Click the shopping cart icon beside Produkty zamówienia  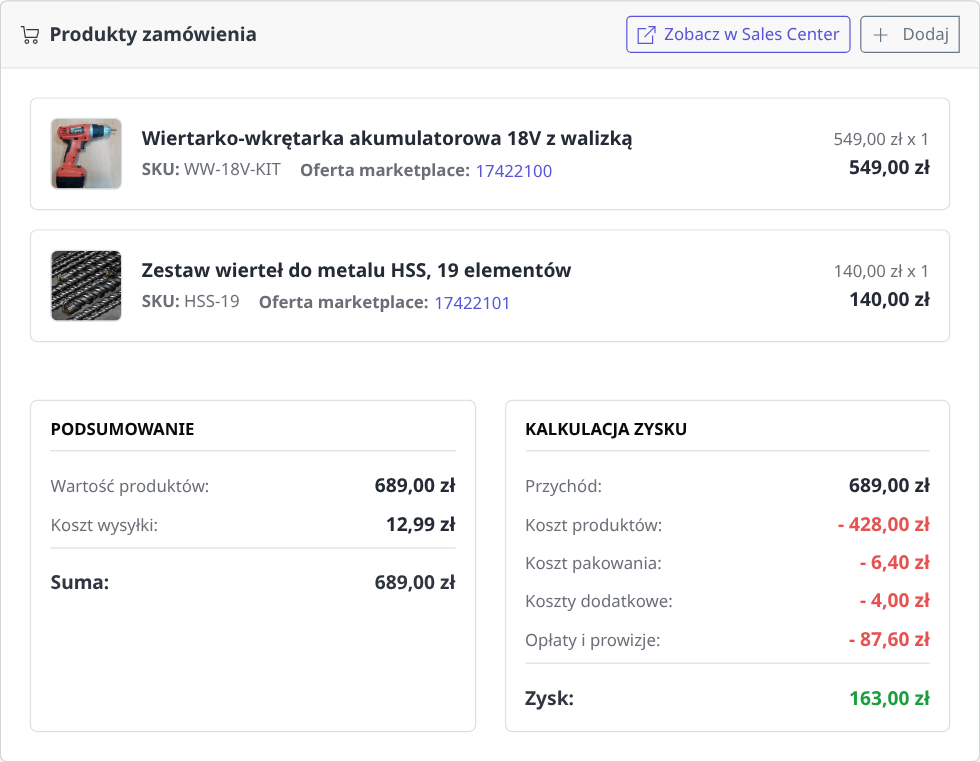[29, 35]
